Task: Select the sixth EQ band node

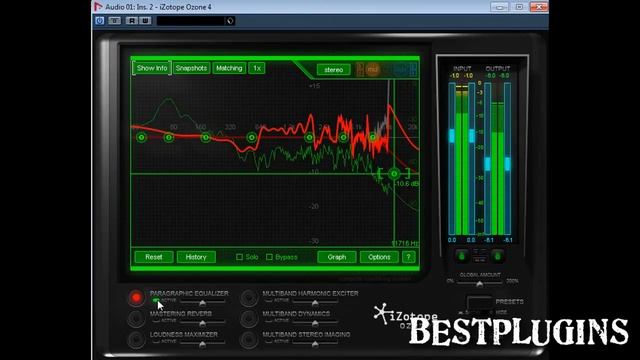Action: [344, 138]
